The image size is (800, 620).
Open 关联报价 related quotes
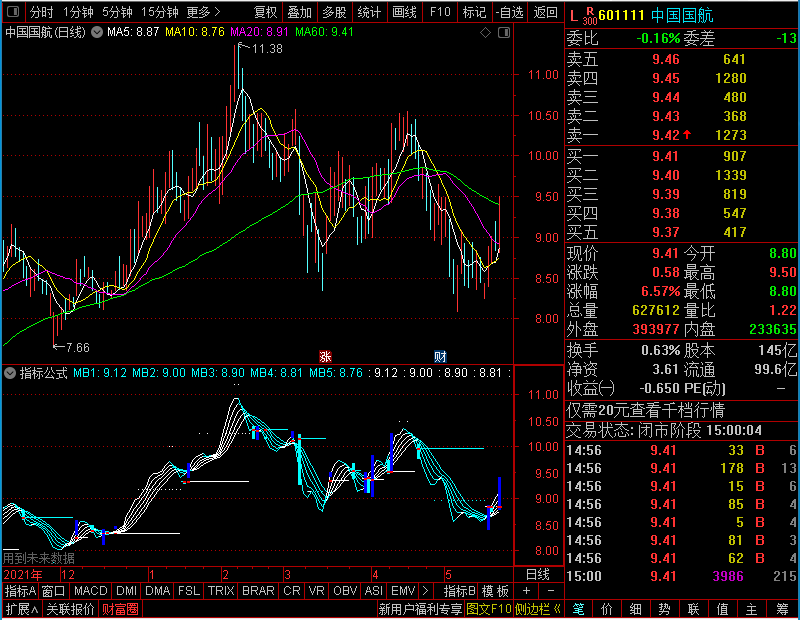pos(70,609)
